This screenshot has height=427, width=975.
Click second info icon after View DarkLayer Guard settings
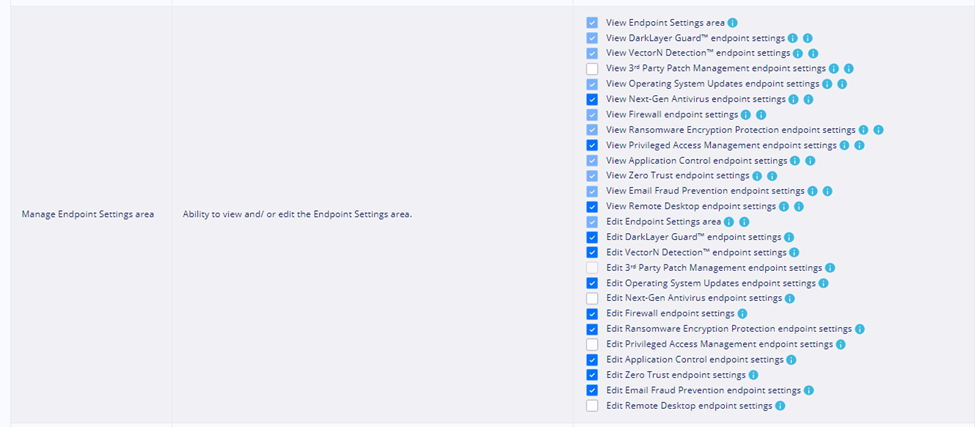pyautogui.click(x=808, y=38)
